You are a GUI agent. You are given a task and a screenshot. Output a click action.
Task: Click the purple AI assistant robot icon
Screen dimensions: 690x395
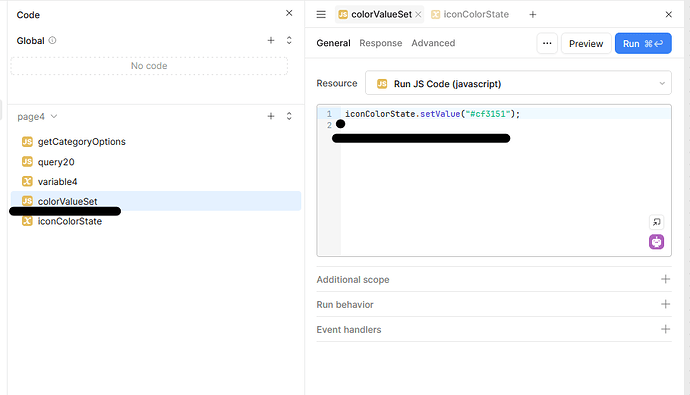[656, 242]
